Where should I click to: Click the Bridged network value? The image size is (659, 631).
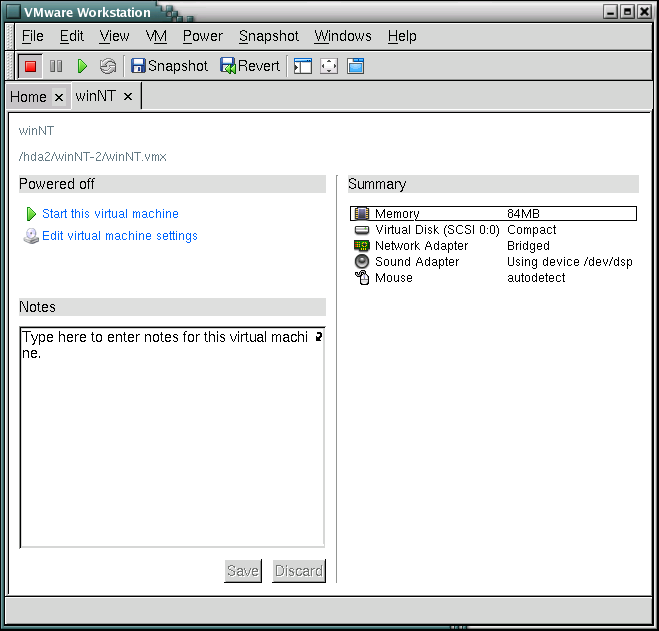[528, 246]
